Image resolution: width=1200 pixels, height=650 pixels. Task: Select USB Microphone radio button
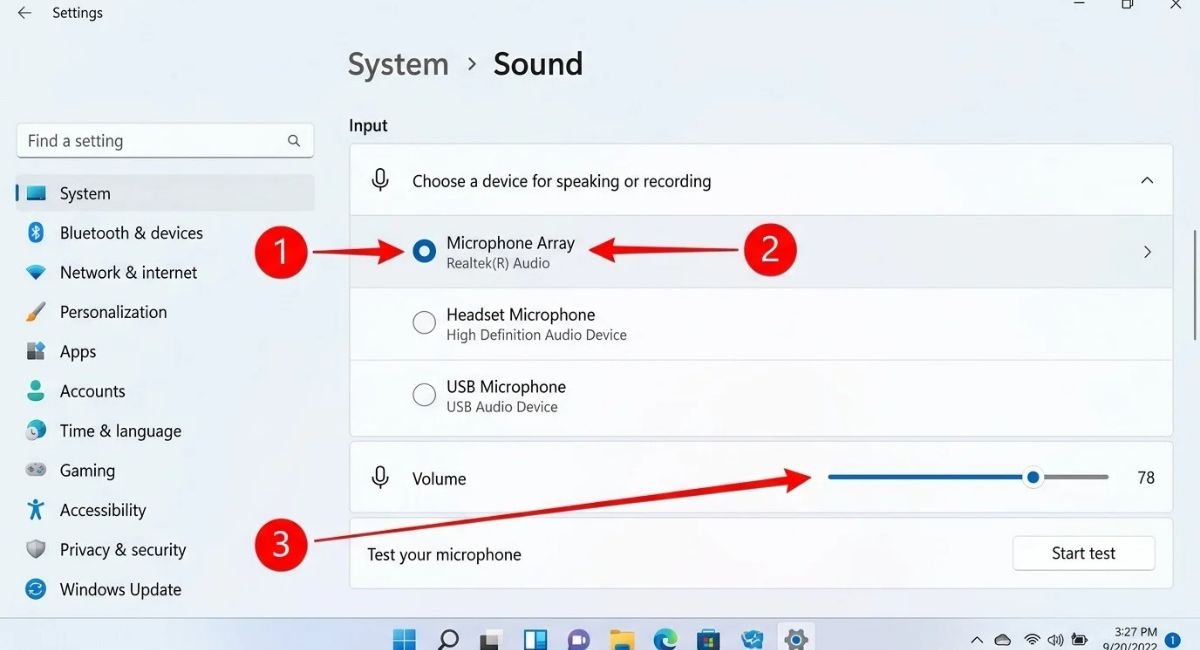pyautogui.click(x=424, y=395)
